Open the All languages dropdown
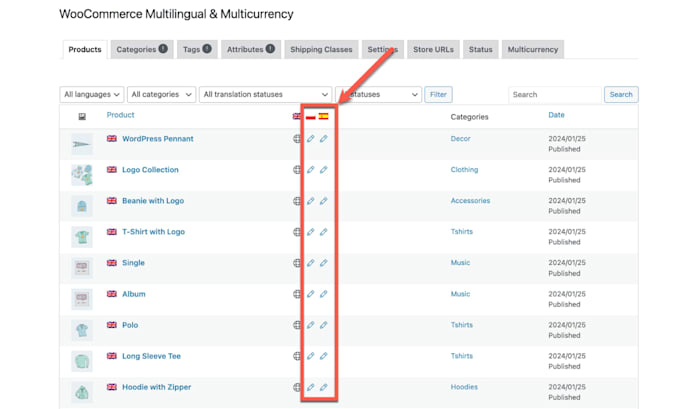 point(92,95)
